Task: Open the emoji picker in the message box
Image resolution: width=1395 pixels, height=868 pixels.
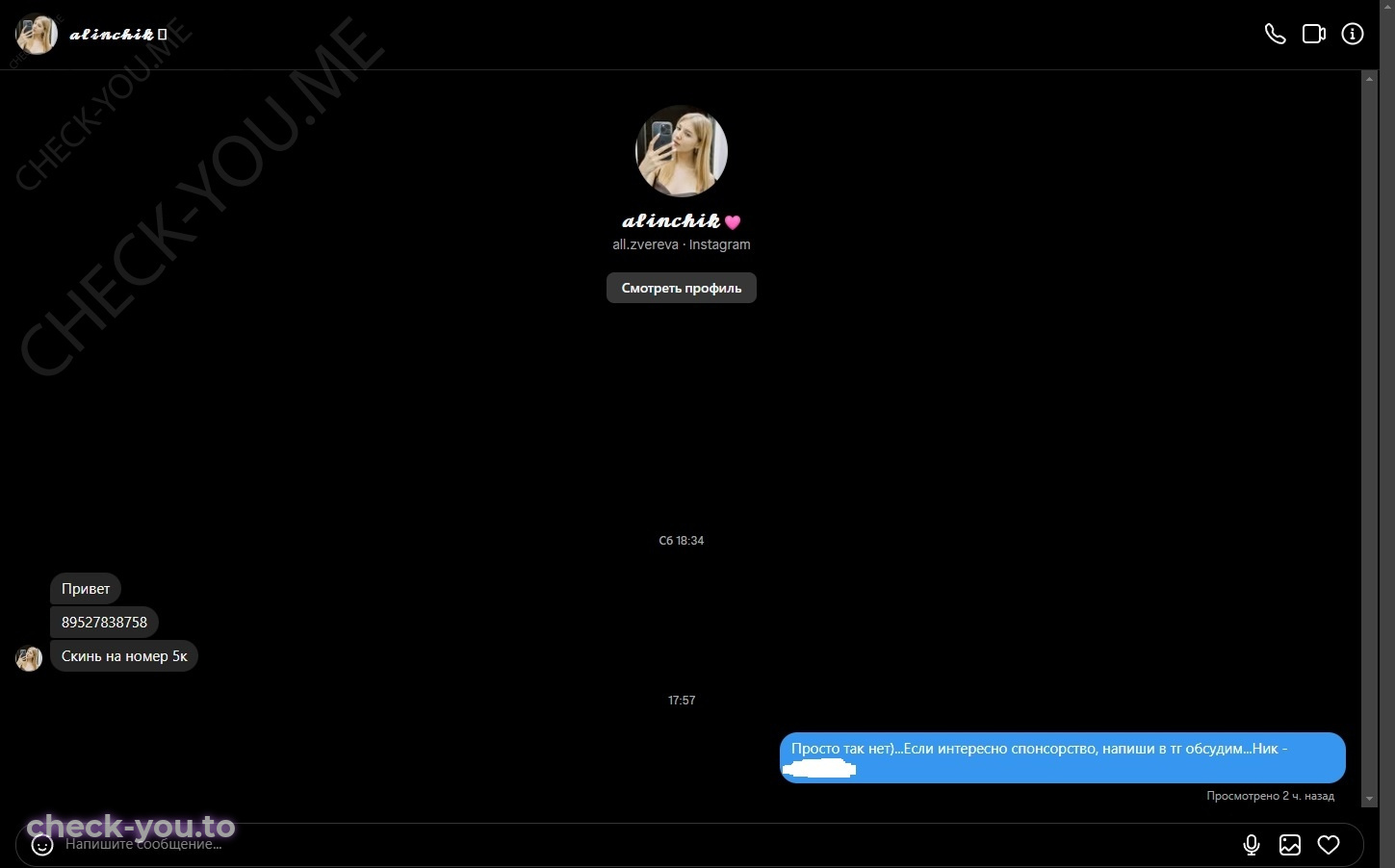Action: click(42, 845)
